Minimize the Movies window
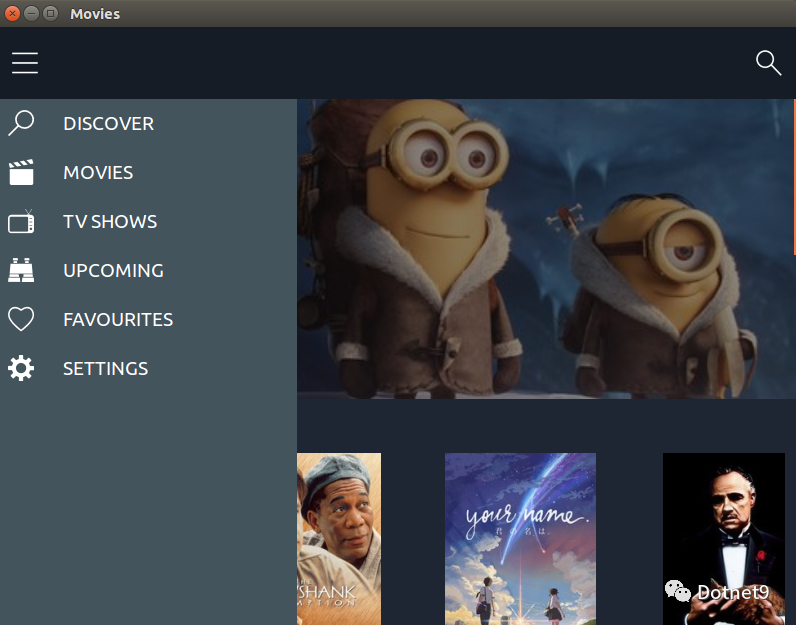Screen dimensions: 796x625 [31, 13]
